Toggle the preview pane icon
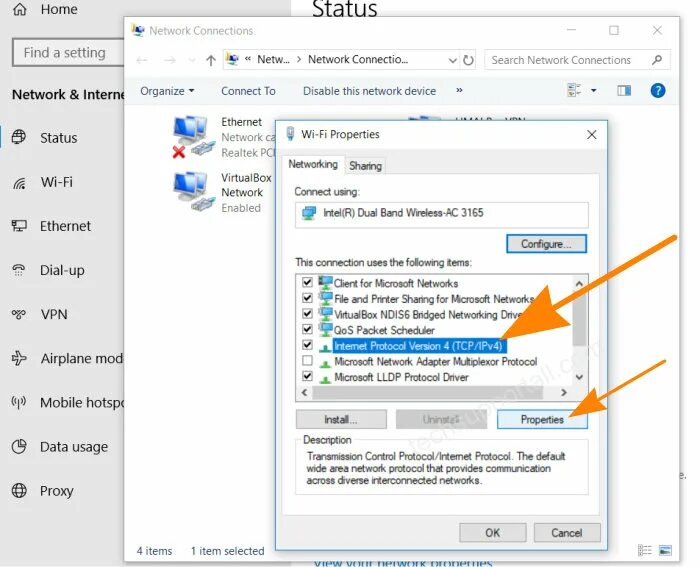 coord(624,91)
